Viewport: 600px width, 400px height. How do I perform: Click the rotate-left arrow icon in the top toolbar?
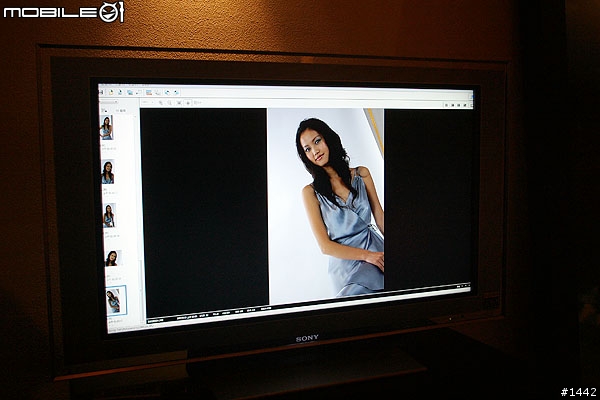(167, 92)
